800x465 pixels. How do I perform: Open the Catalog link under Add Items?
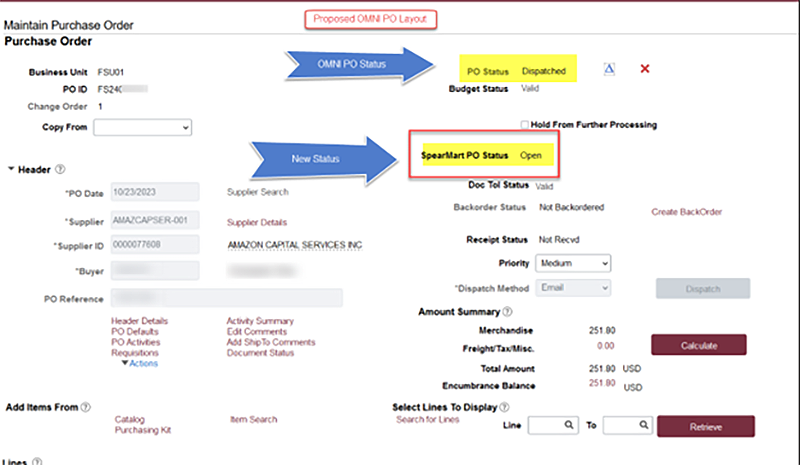point(130,420)
